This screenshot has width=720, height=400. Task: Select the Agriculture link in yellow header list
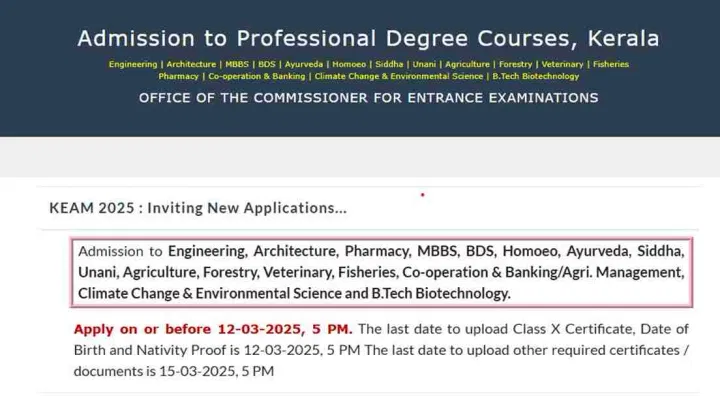[x=469, y=64]
